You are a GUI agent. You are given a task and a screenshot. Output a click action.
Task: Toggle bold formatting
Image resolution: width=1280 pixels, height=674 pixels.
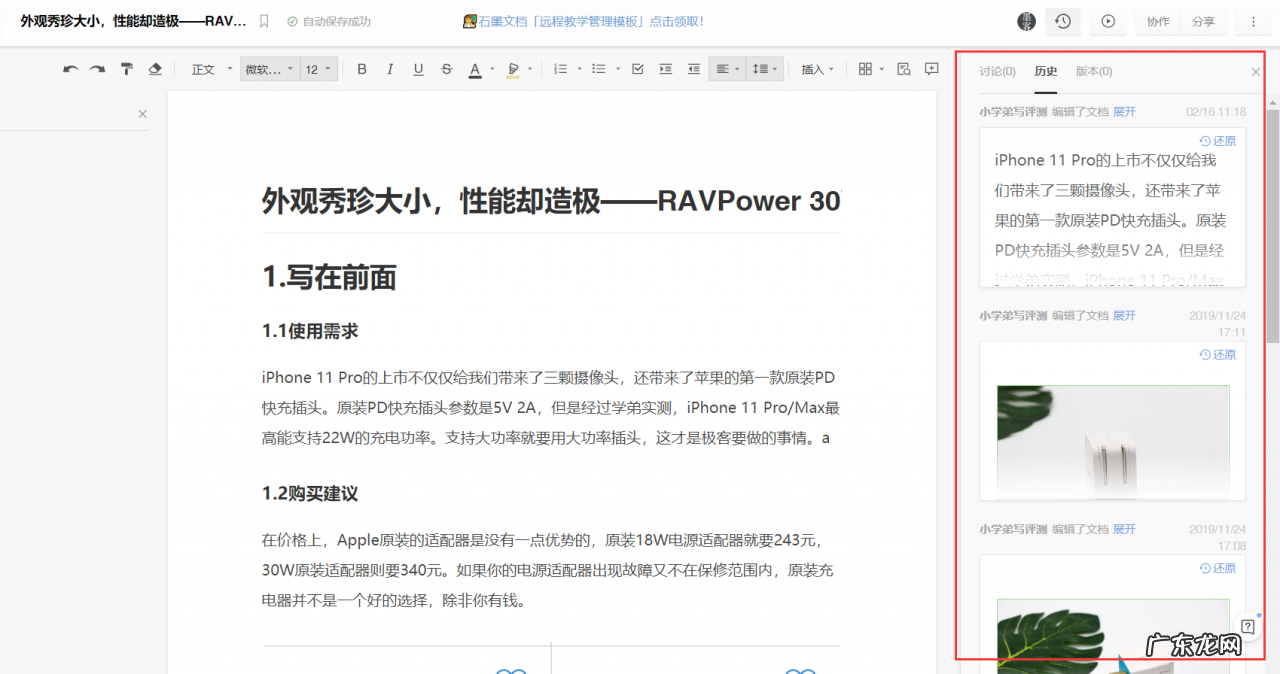(x=361, y=68)
